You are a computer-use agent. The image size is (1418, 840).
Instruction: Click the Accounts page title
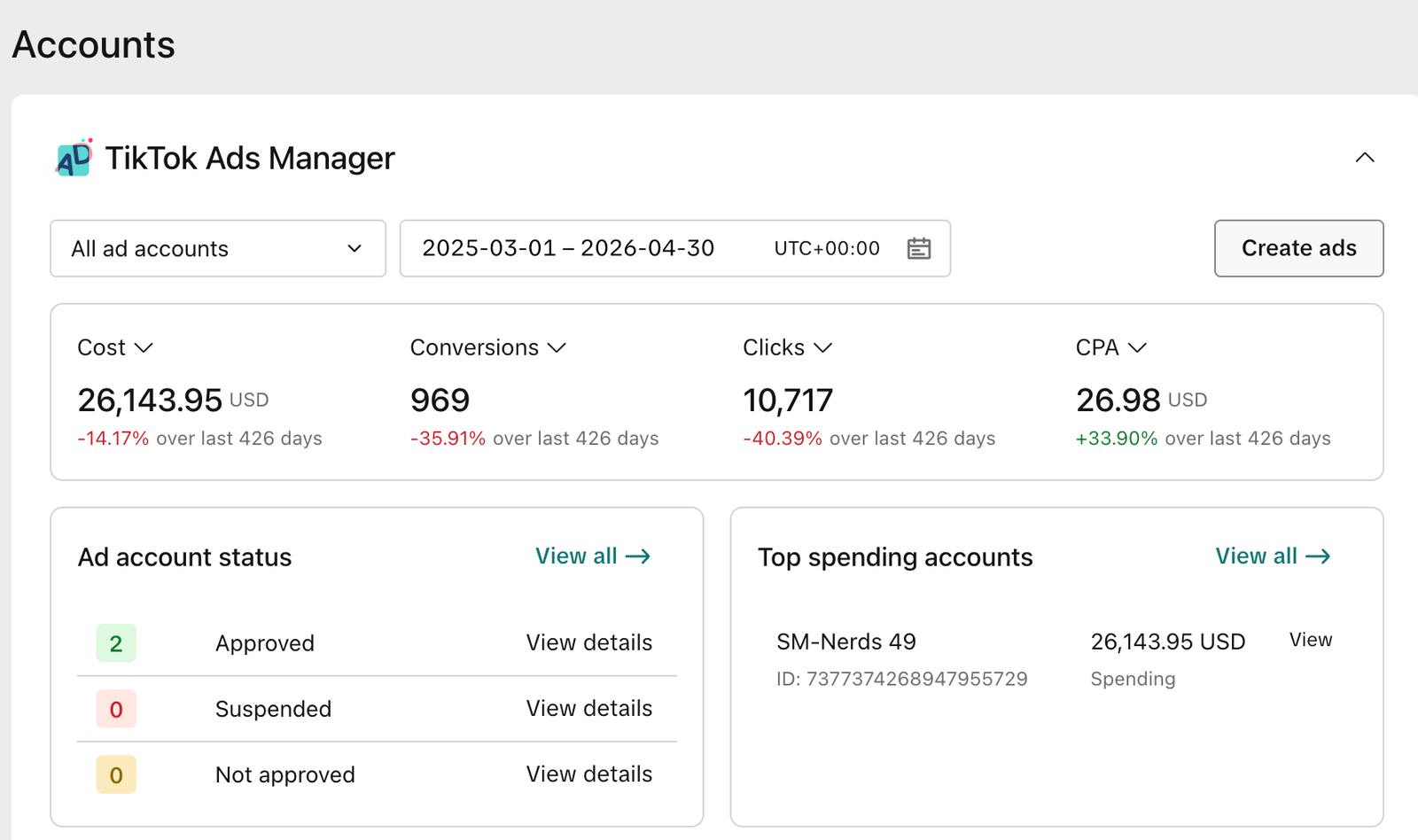[x=94, y=44]
